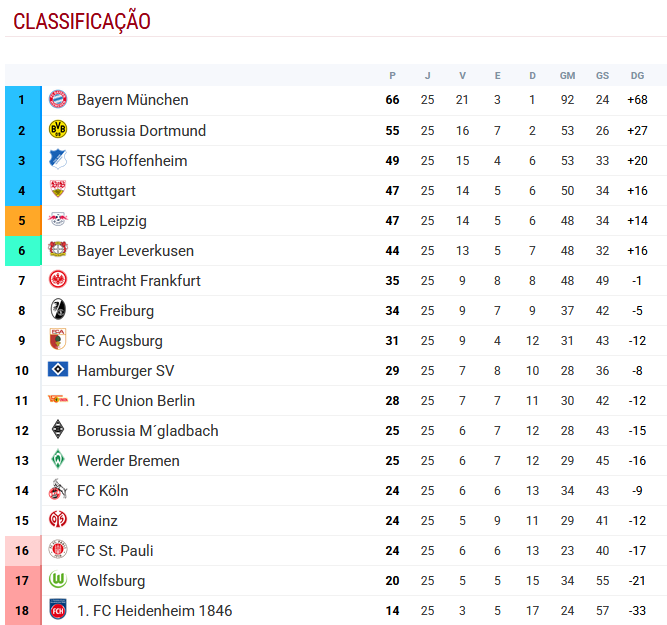Click the GM goals-scored column header
This screenshot has width=667, height=625.
pos(567,76)
